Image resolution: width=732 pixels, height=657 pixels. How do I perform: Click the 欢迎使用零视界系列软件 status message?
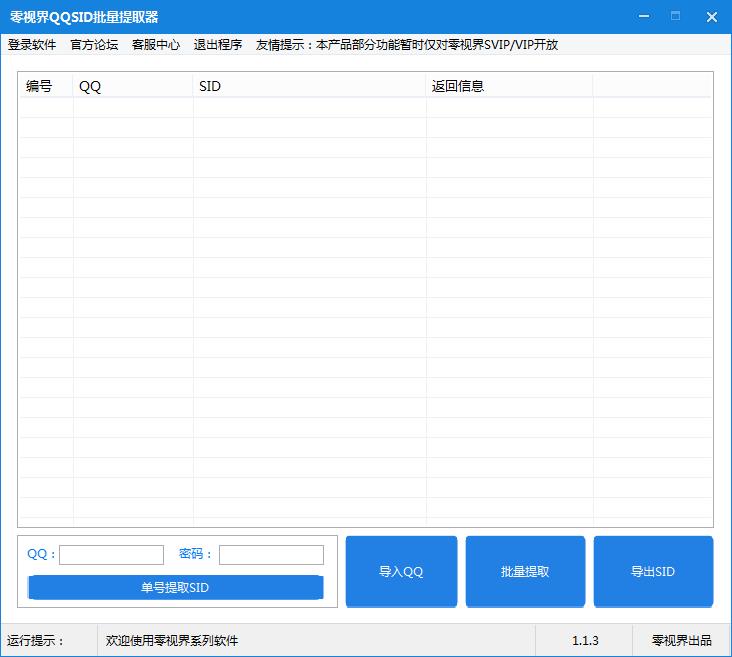(172, 641)
